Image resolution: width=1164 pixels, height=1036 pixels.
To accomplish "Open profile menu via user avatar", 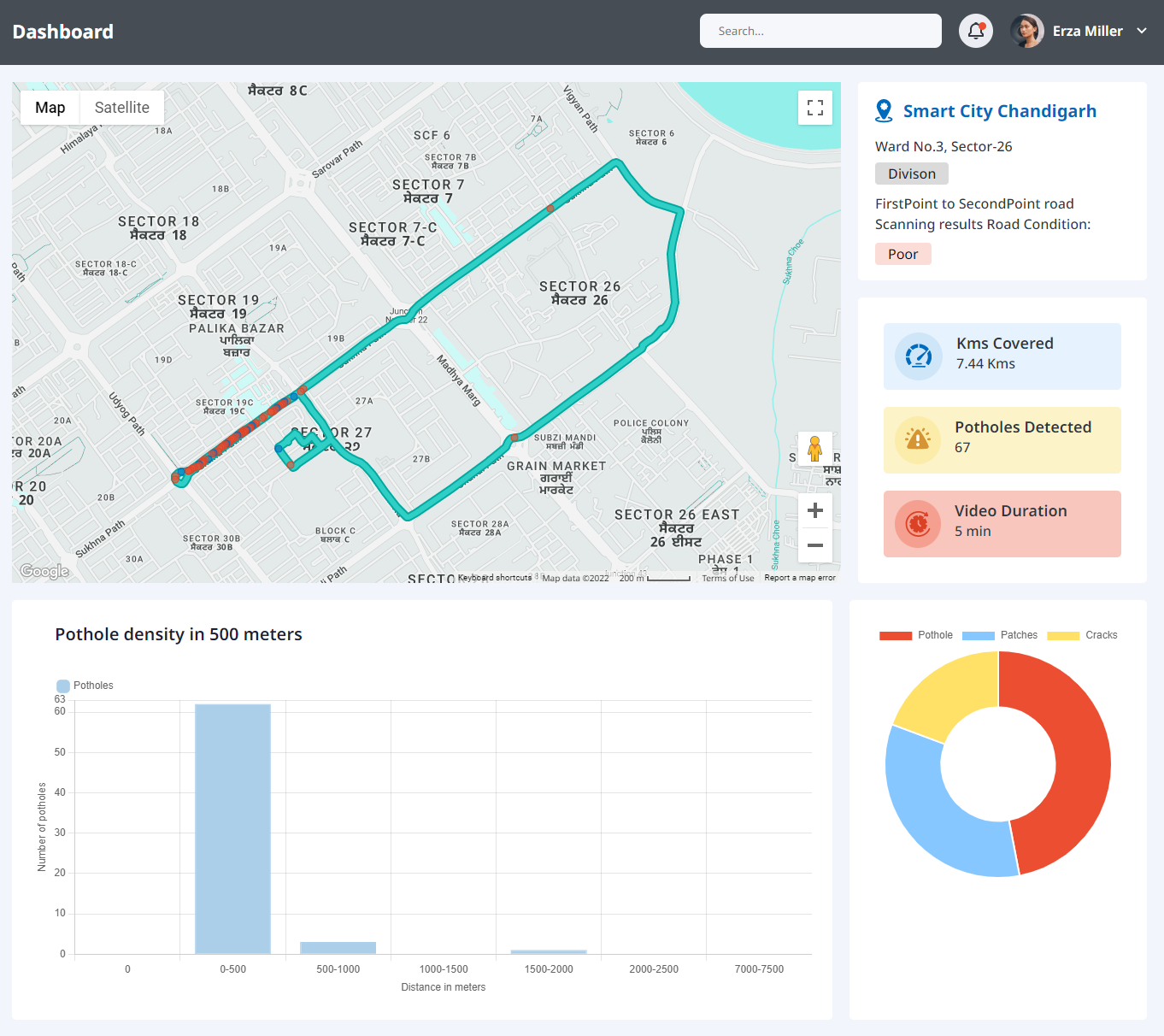I will point(1026,31).
